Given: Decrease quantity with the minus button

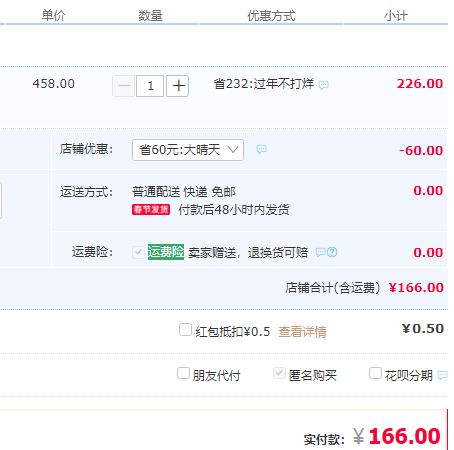Looking at the screenshot, I should (x=123, y=86).
